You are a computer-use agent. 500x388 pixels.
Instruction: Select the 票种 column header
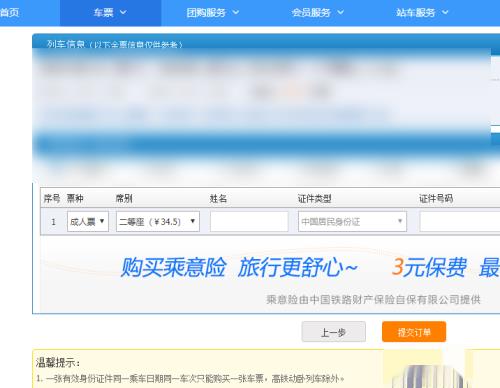click(x=75, y=199)
